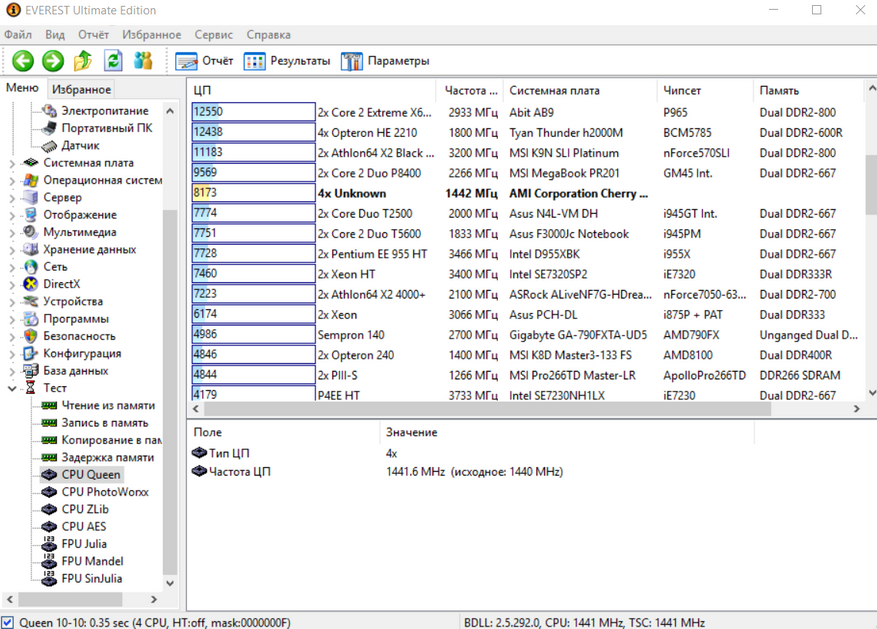
Task: Click the status bar checkmark icon
Action: pos(8,622)
